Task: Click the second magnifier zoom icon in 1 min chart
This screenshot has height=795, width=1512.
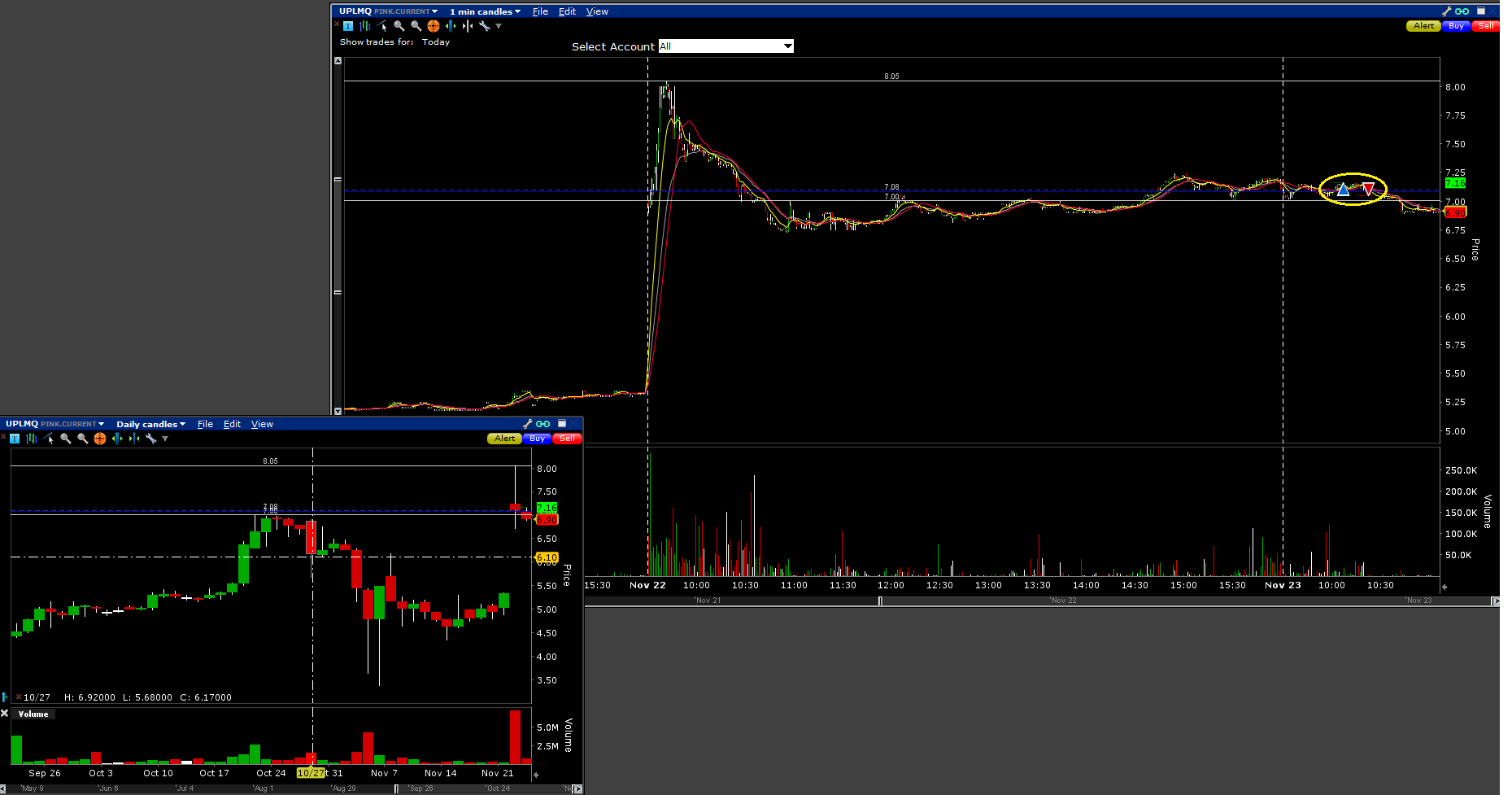Action: click(416, 26)
